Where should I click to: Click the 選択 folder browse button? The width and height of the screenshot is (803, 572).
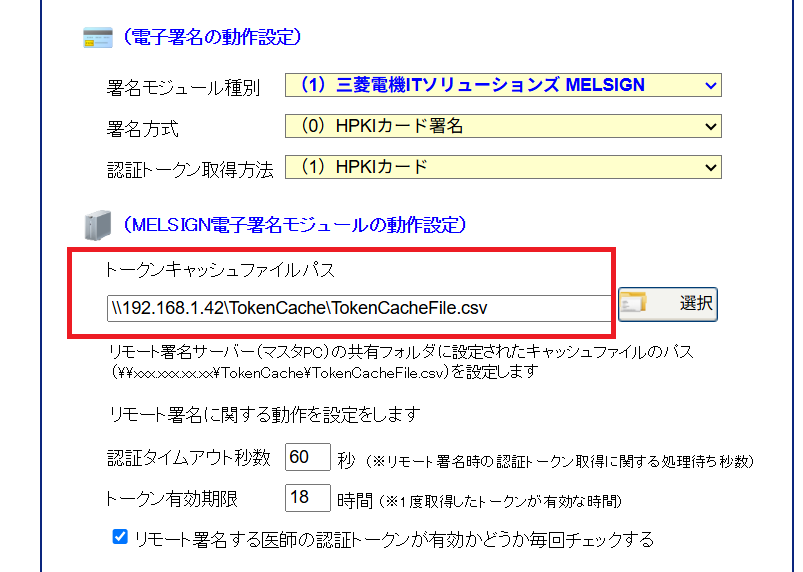click(x=668, y=304)
